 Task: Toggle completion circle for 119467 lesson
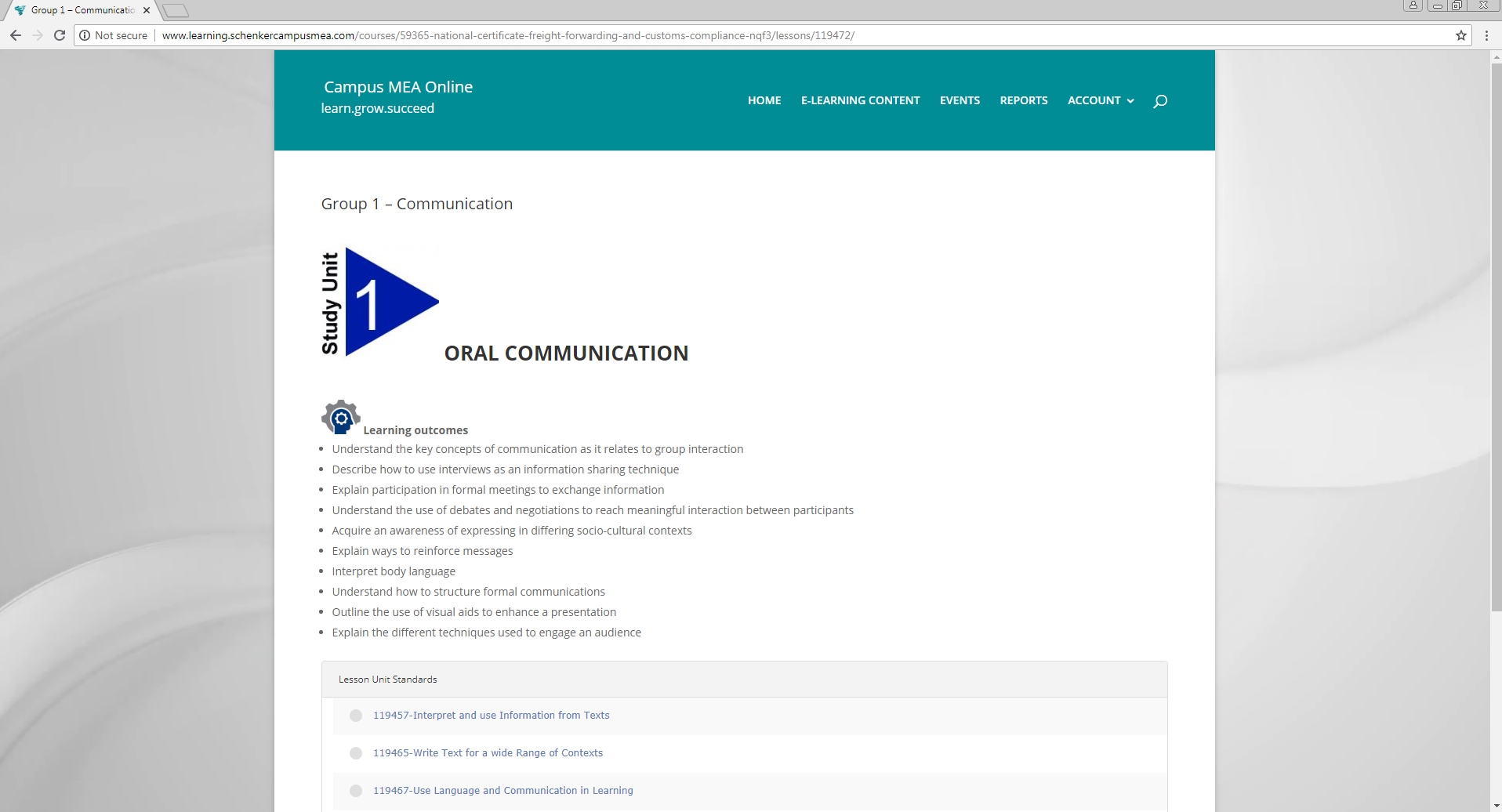coord(356,791)
